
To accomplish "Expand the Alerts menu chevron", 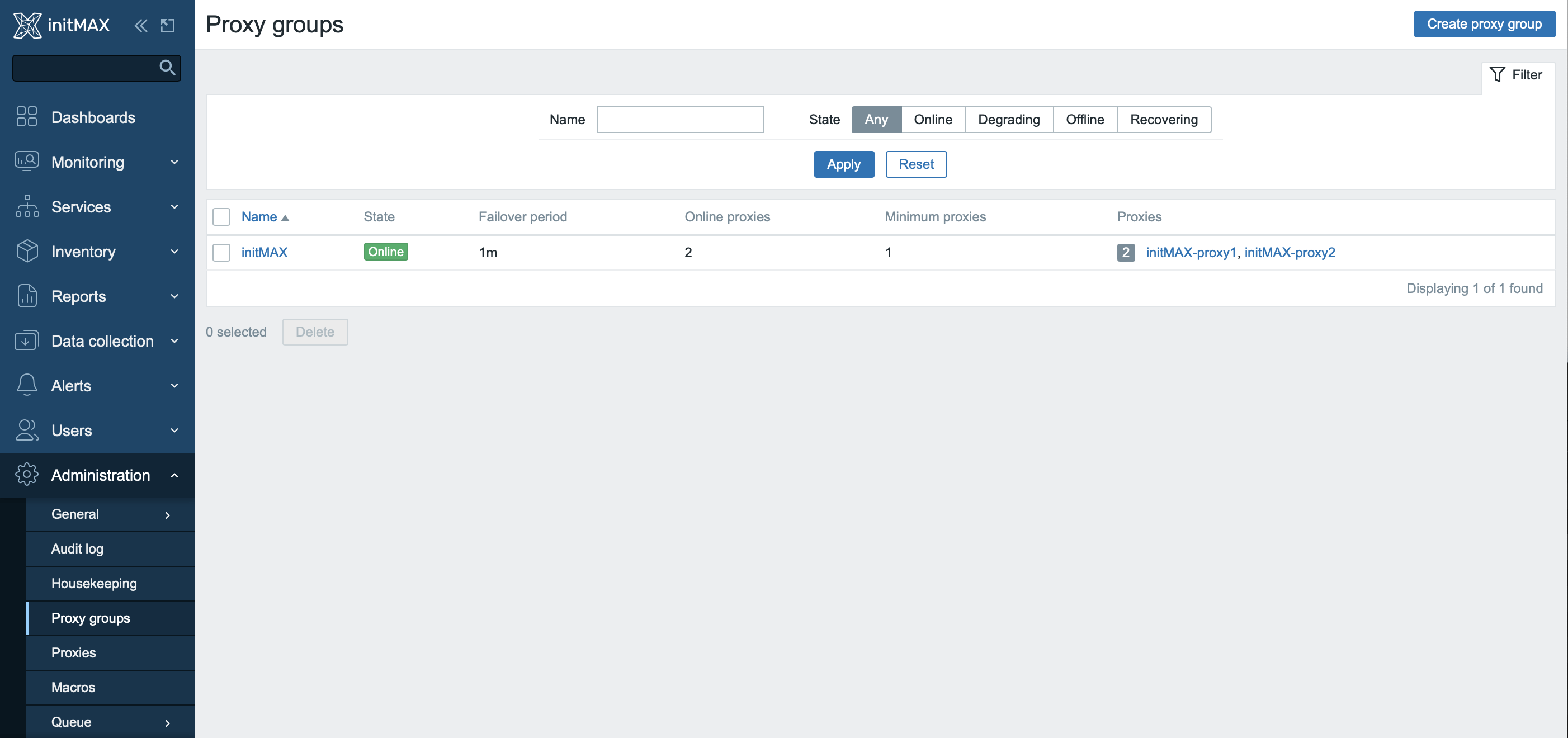I will point(174,386).
